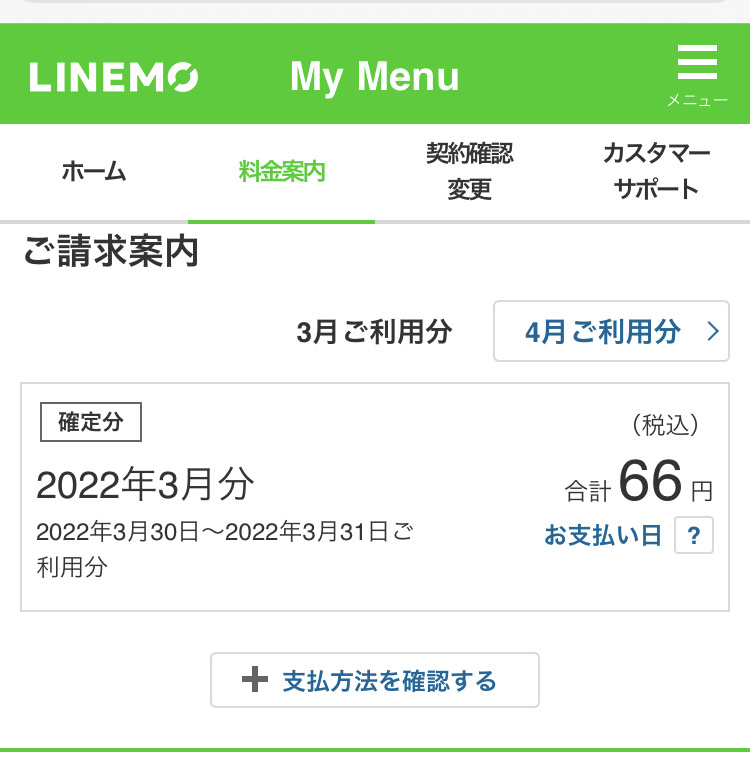Screen dimensions: 750x767
Task: View the 4月ご利用分 billing
Action: 603,332
